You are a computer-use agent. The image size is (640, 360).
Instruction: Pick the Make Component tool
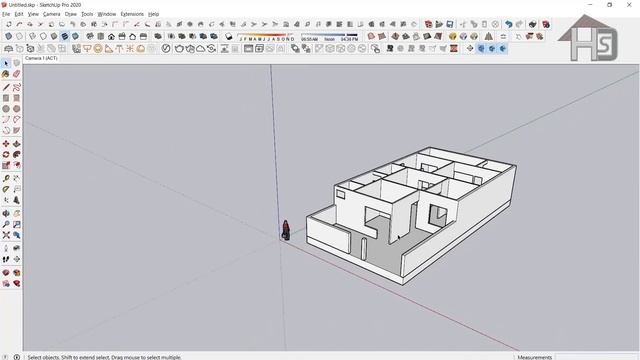[16, 63]
